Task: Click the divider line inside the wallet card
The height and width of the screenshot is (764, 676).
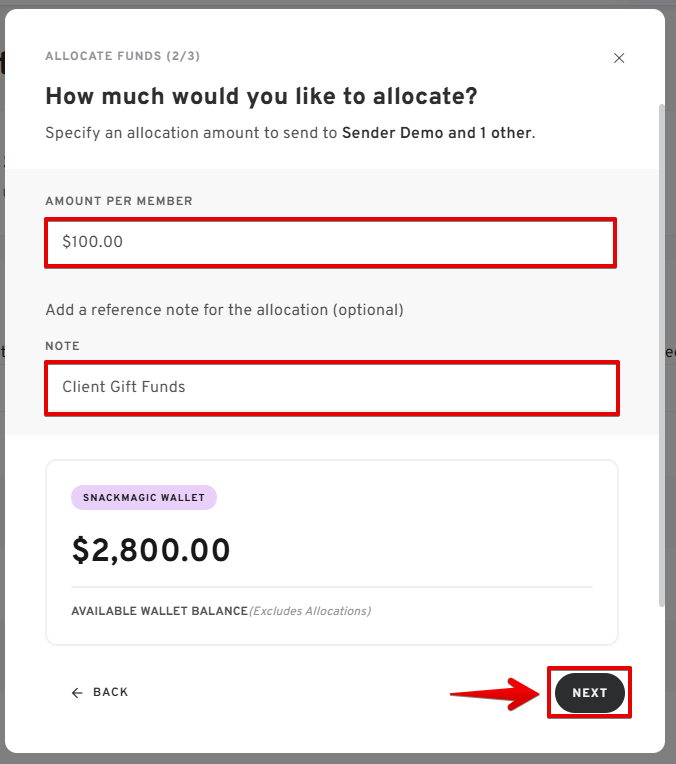Action: click(331, 587)
